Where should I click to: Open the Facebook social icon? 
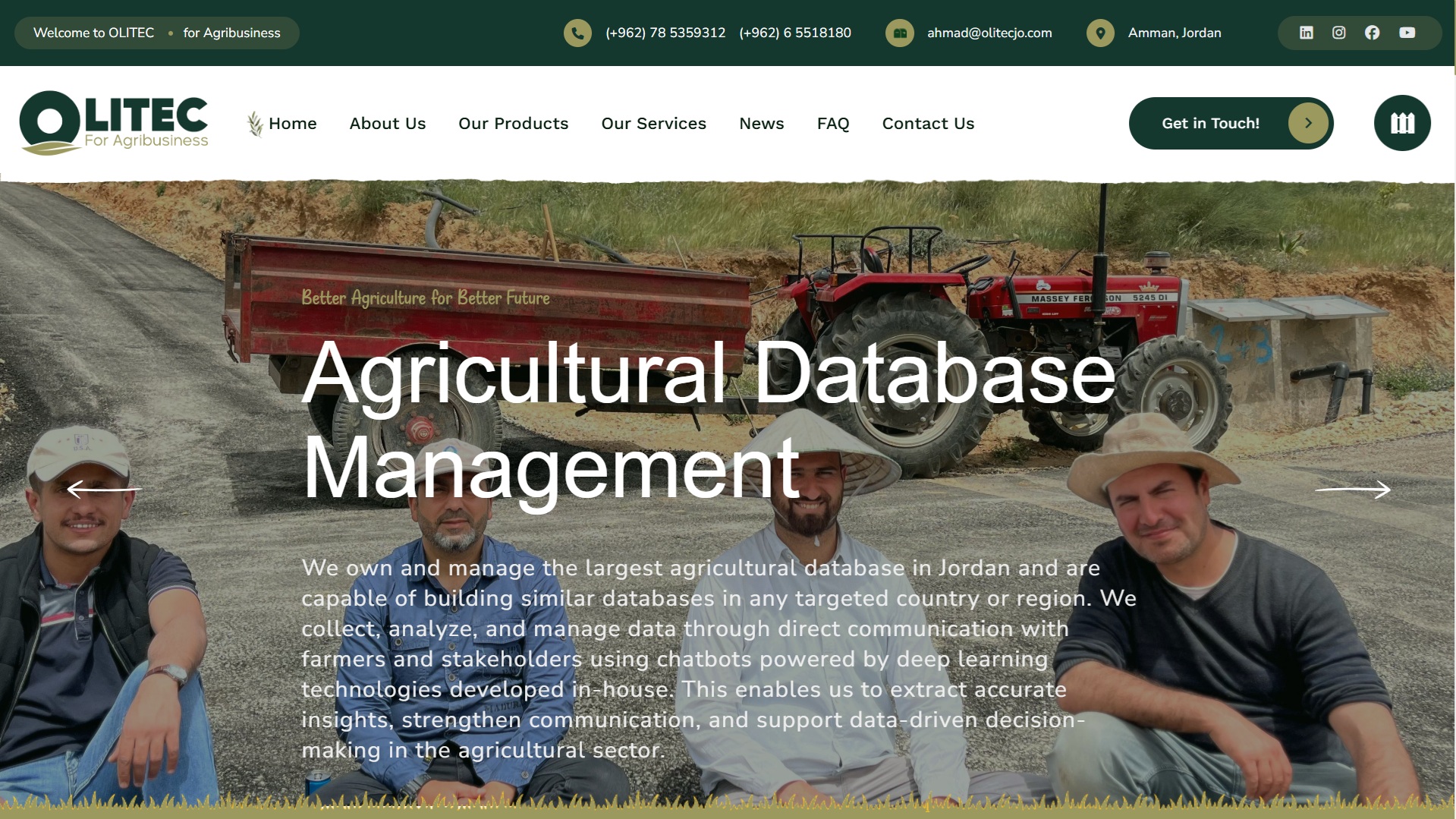[x=1372, y=33]
